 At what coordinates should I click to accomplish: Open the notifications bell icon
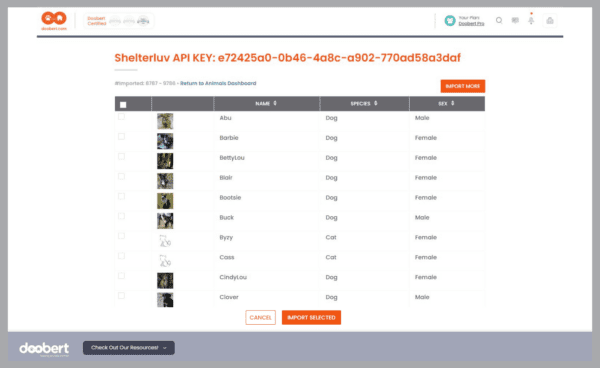531,21
